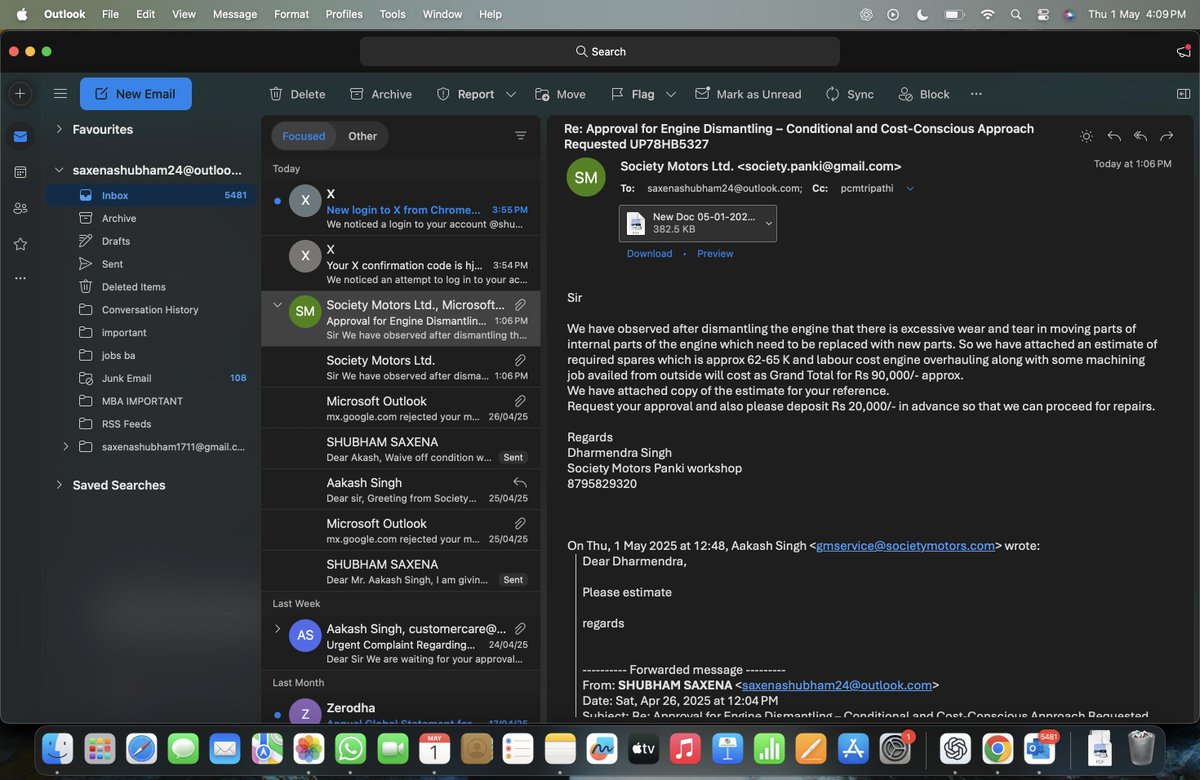
Task: Open the People contacts icon in rail
Action: click(x=20, y=208)
